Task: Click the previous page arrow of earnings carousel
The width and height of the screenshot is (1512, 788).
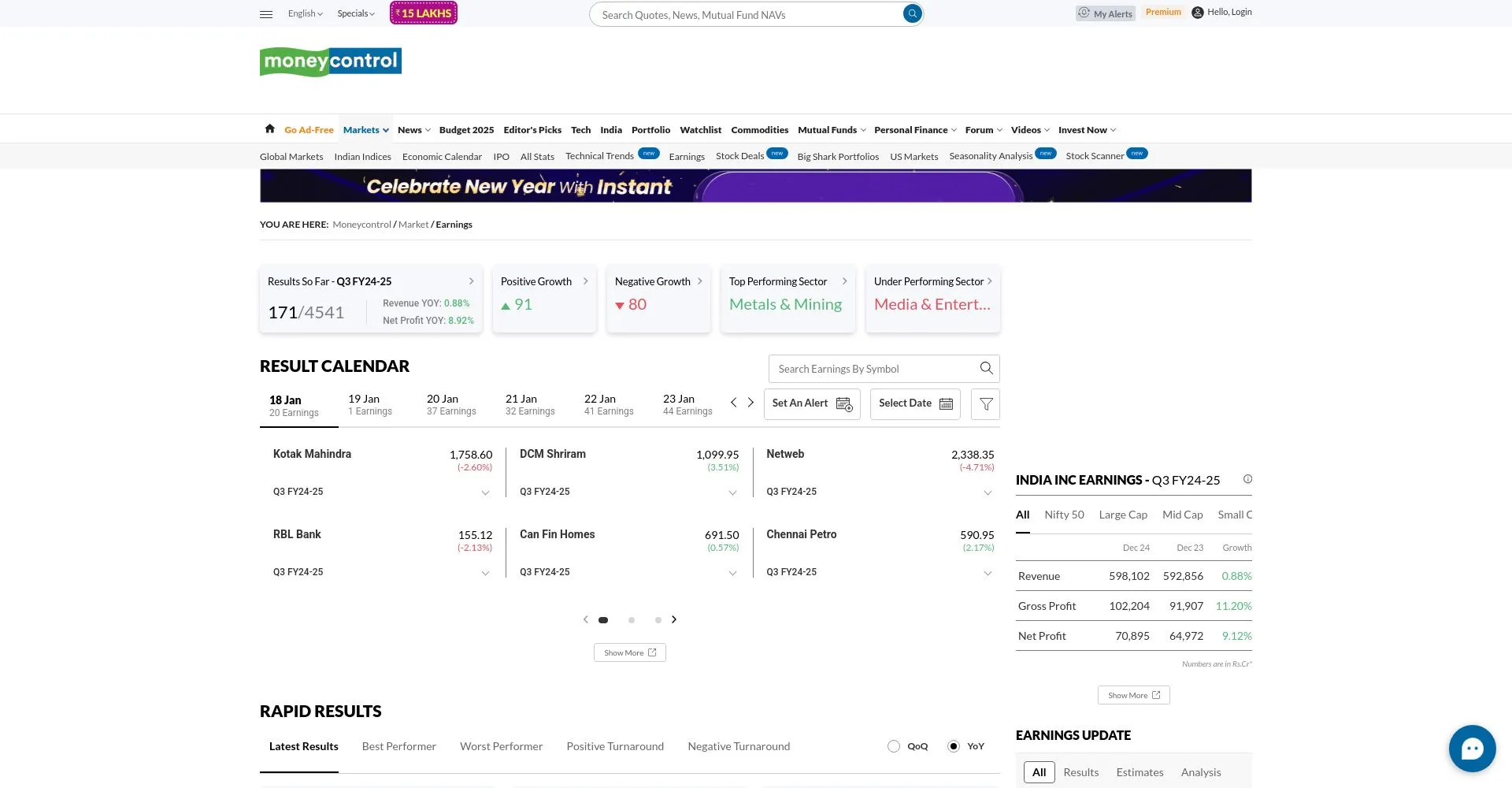Action: (x=585, y=619)
